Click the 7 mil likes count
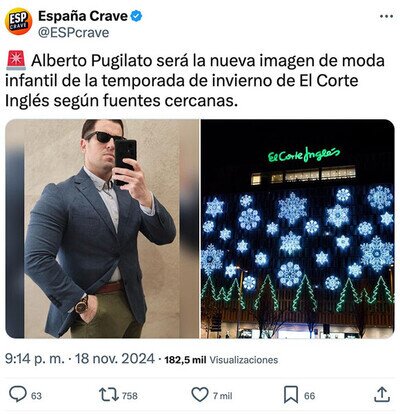This screenshot has width=400, height=414. point(223,396)
